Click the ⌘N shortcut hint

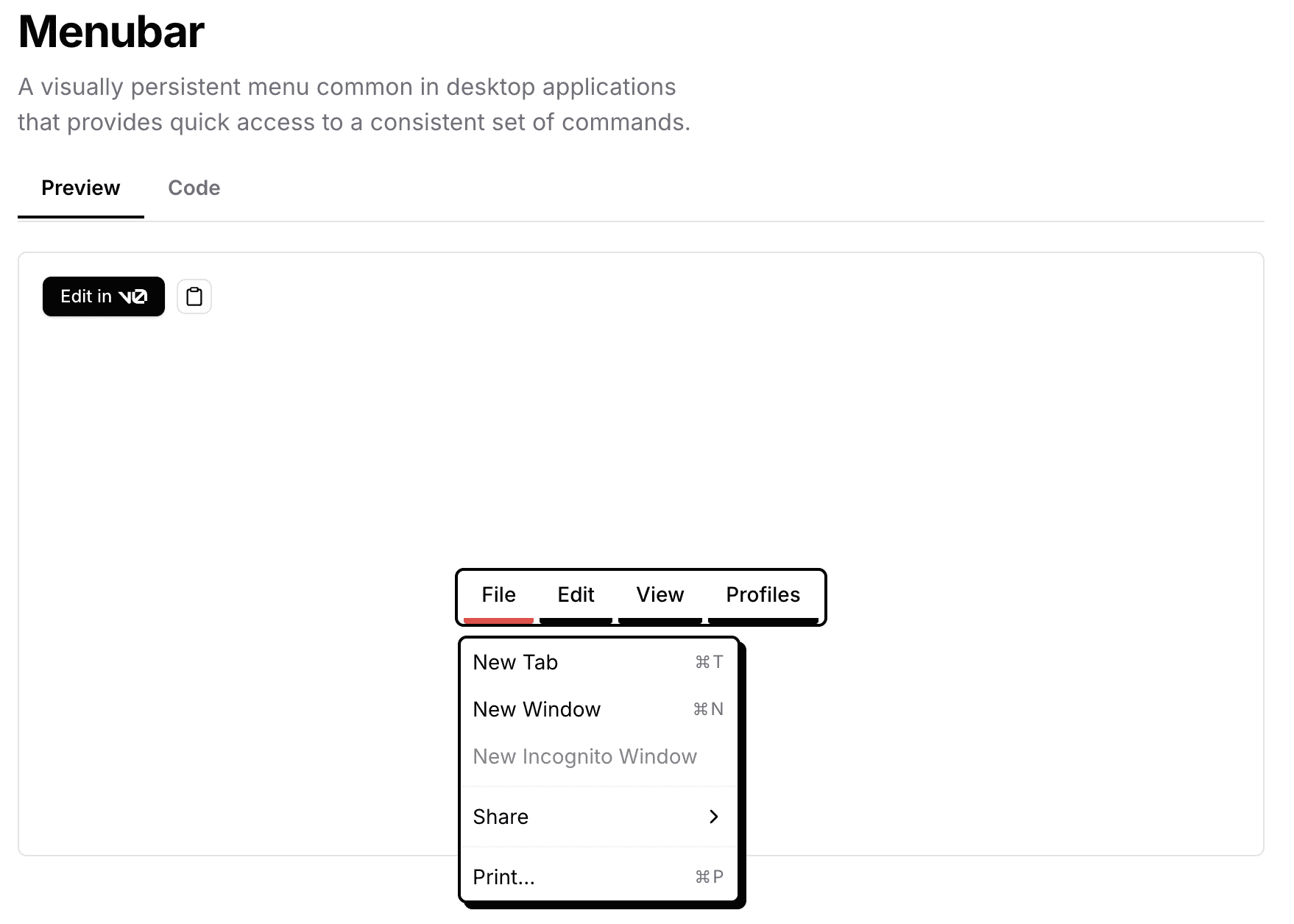[708, 709]
